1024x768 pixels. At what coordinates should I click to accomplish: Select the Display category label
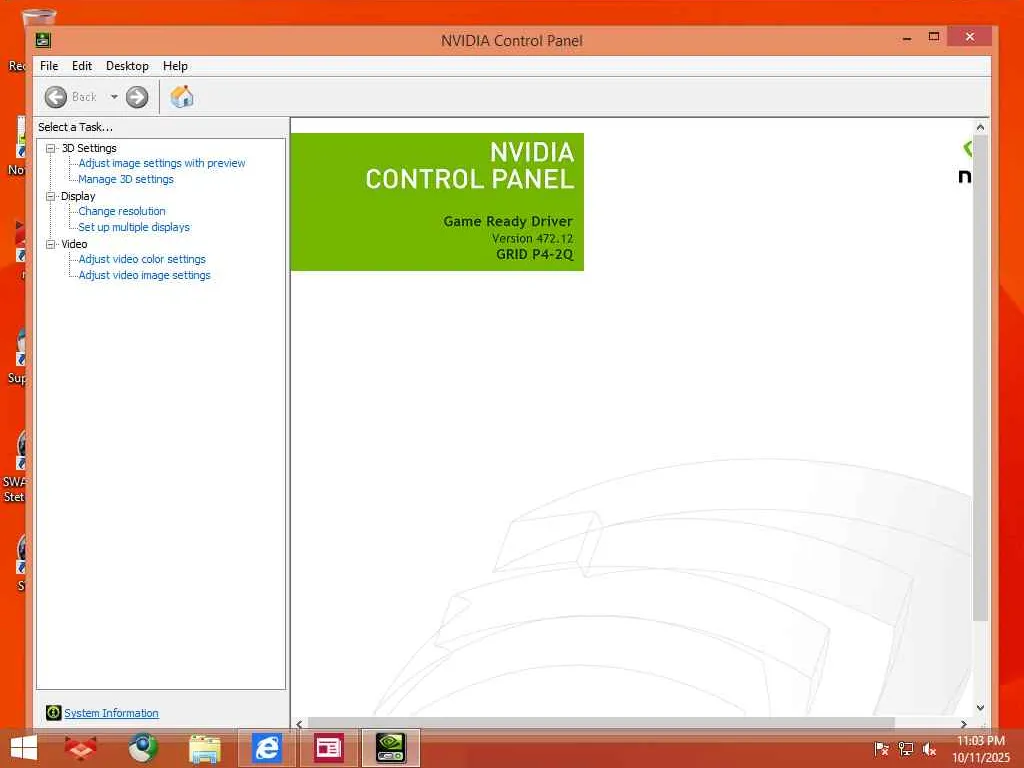78,196
